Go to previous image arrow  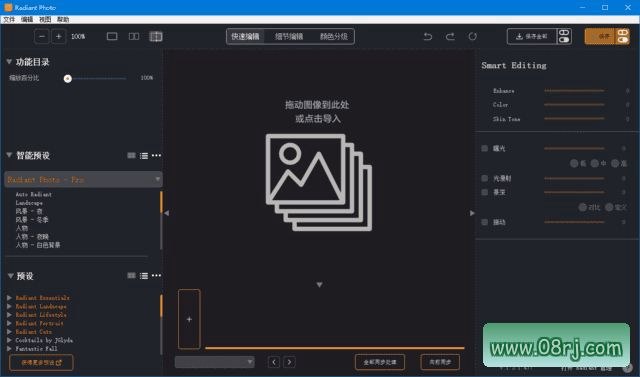point(274,362)
